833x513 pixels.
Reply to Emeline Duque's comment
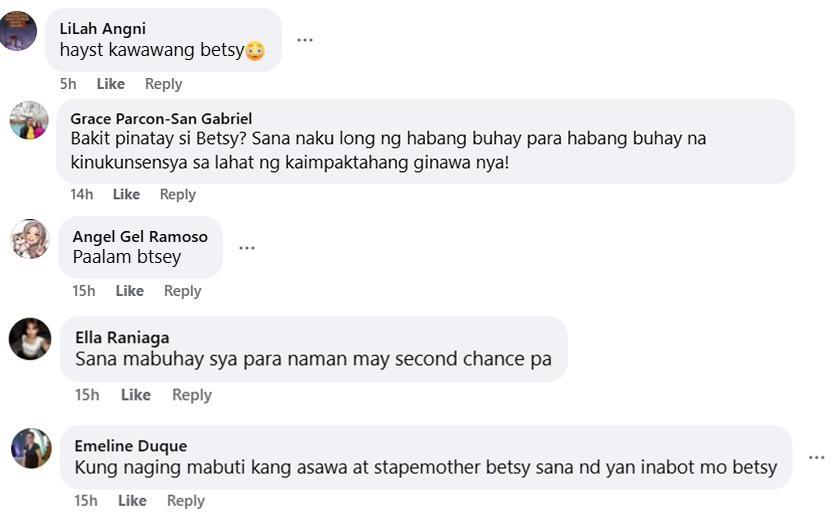185,500
